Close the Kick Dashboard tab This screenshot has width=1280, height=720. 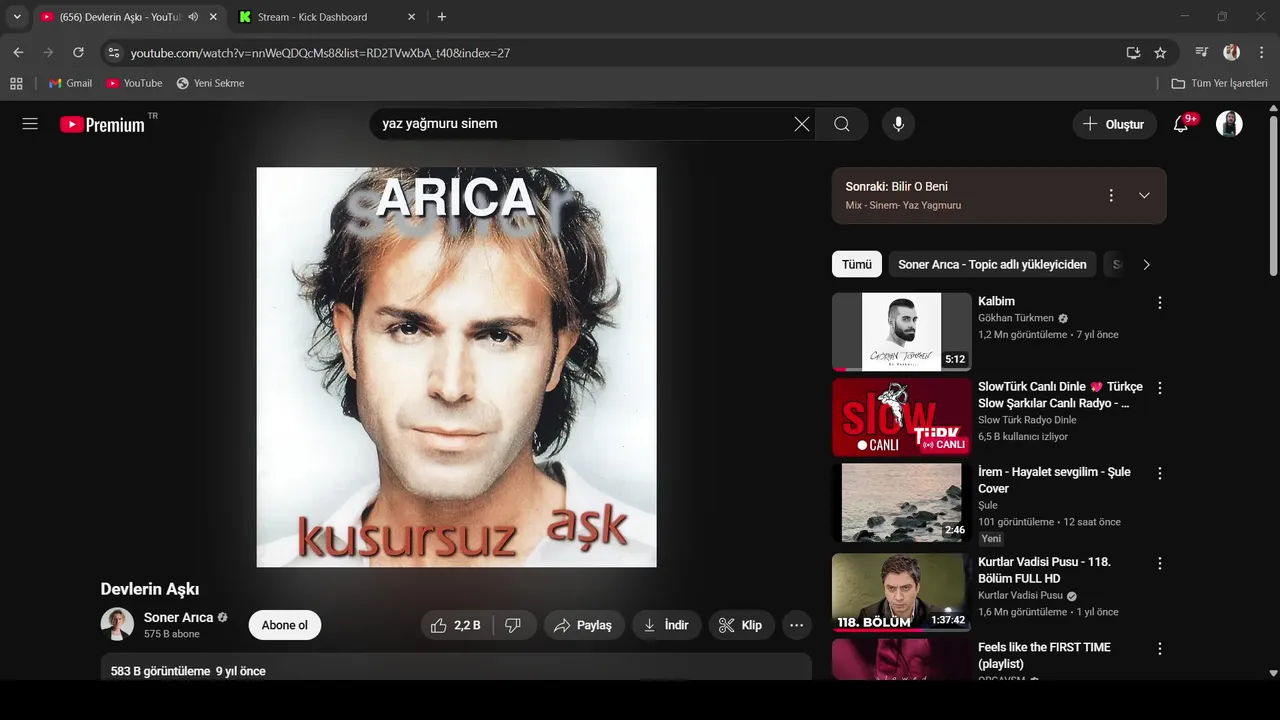tap(412, 17)
